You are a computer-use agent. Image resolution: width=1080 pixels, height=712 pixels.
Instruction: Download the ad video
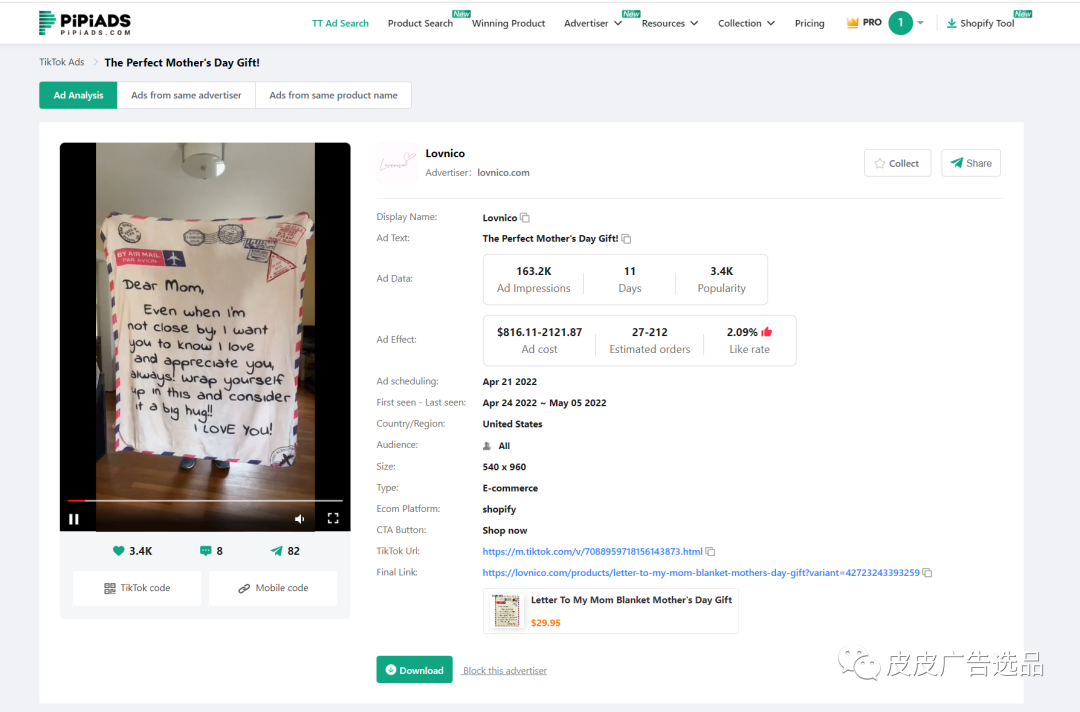click(414, 670)
